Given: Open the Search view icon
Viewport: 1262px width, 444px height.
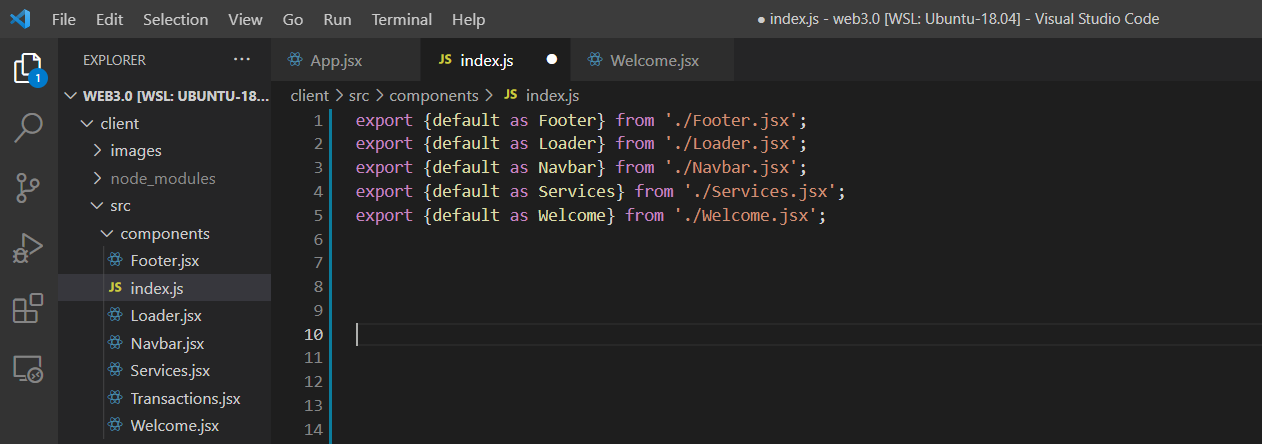Looking at the screenshot, I should [28, 128].
